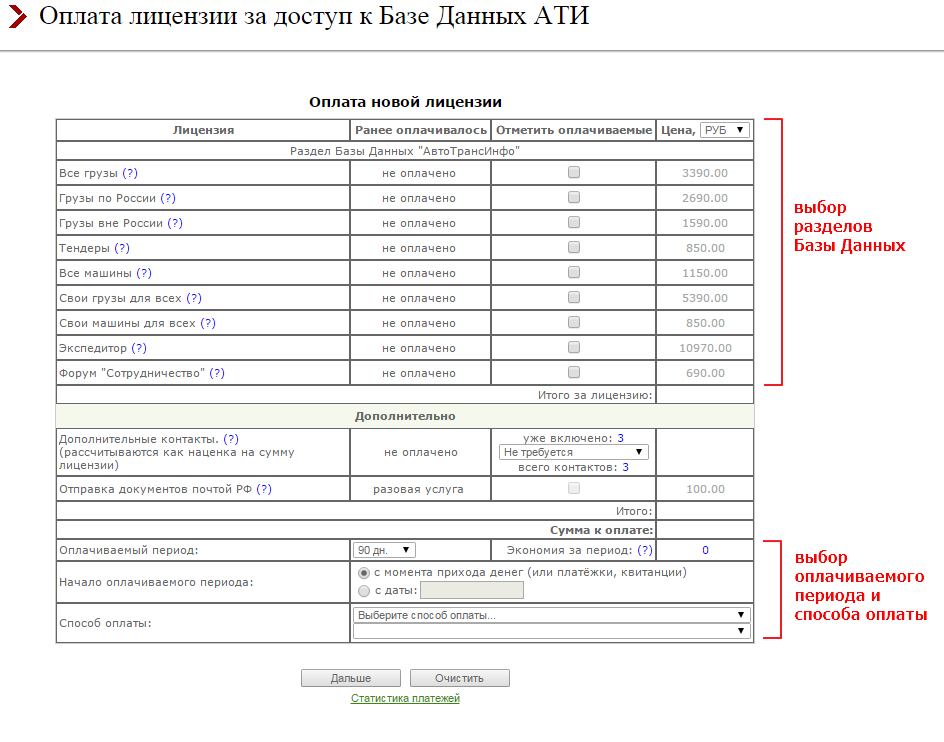Check the 'Все грузы' license checkbox
Image resolution: width=944 pixels, height=742 pixels.
[x=574, y=172]
